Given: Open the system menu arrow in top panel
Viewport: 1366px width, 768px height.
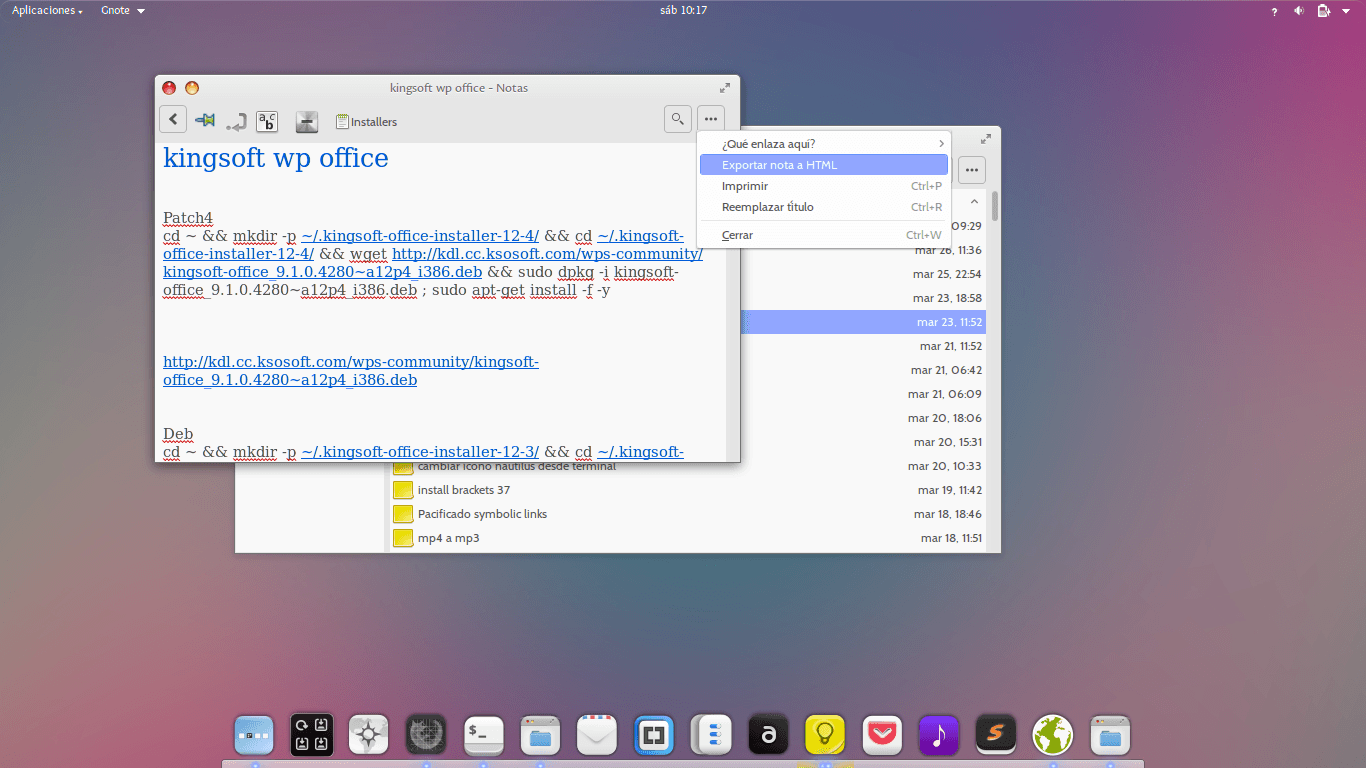Looking at the screenshot, I should pos(1347,11).
